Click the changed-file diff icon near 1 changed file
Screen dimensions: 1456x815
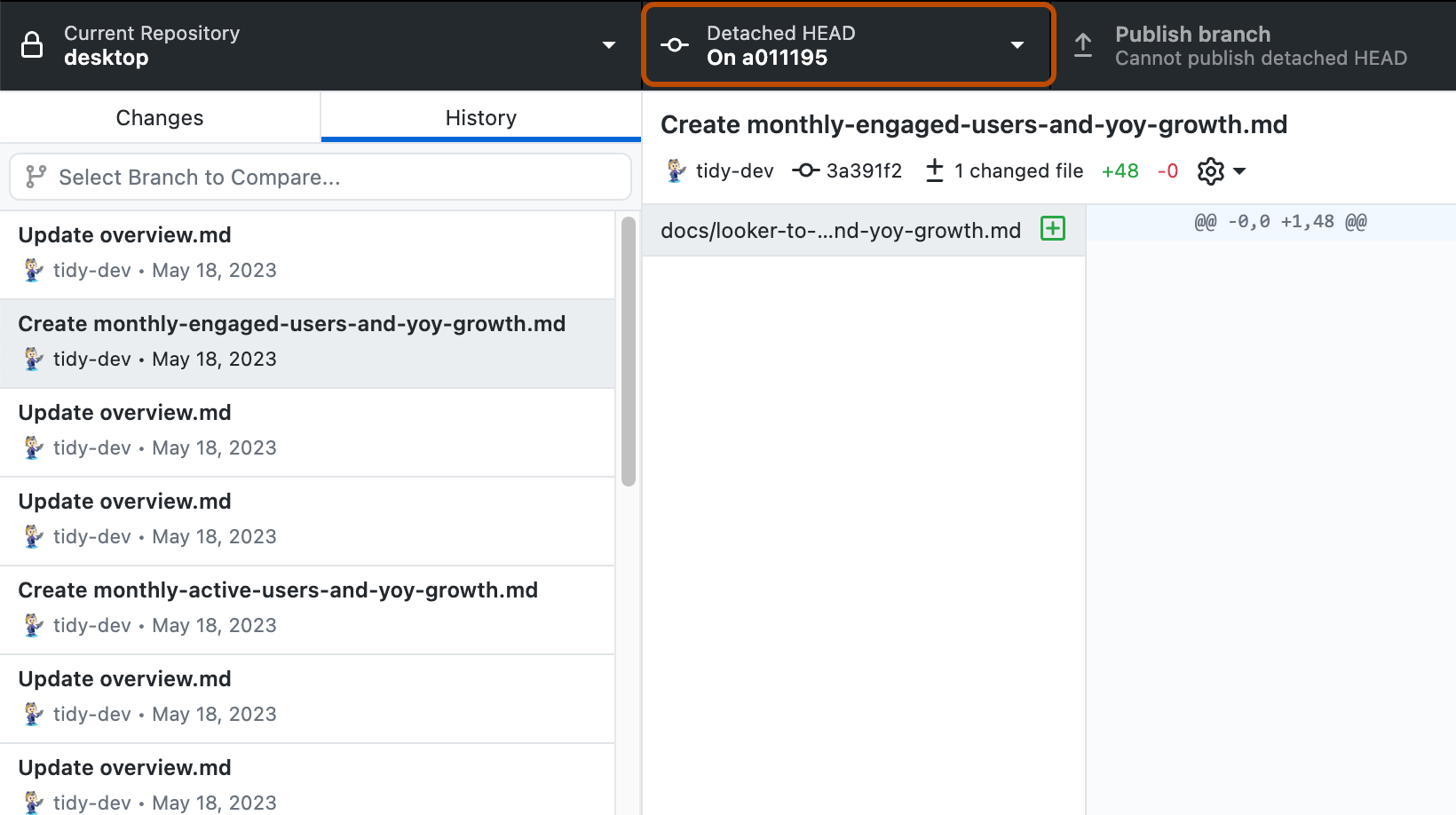pyautogui.click(x=934, y=170)
